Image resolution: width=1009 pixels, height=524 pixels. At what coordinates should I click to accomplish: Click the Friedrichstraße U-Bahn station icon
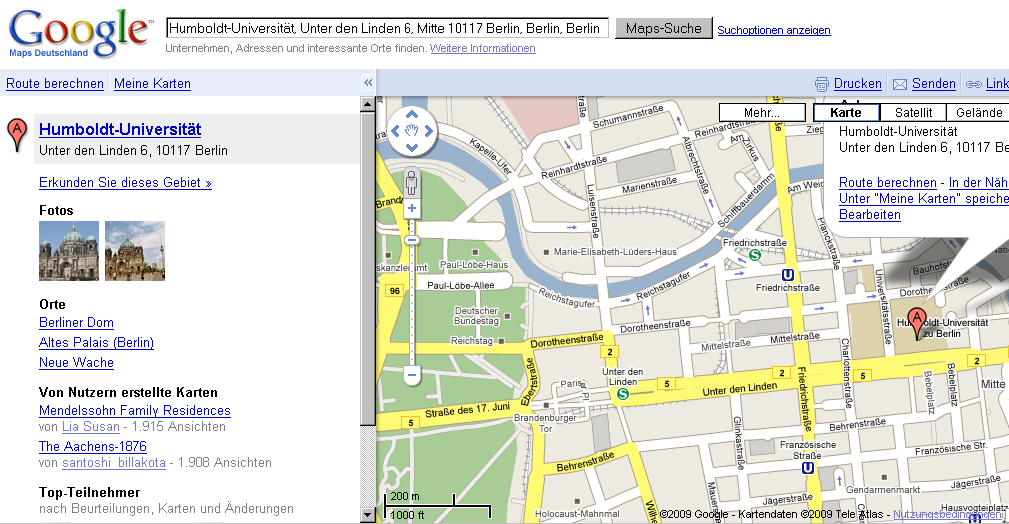pyautogui.click(x=788, y=275)
